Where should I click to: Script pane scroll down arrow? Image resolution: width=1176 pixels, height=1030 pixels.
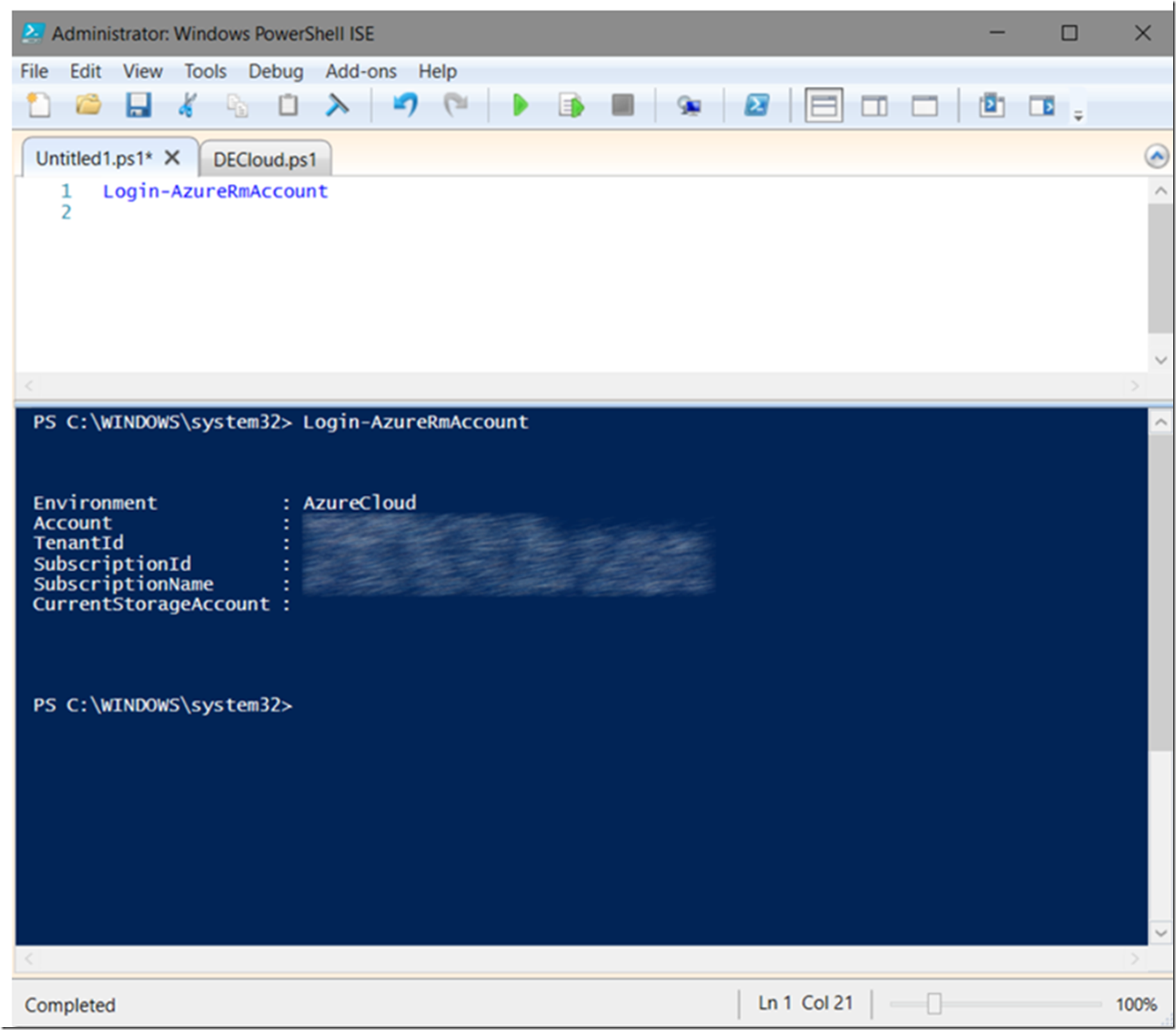click(1160, 360)
